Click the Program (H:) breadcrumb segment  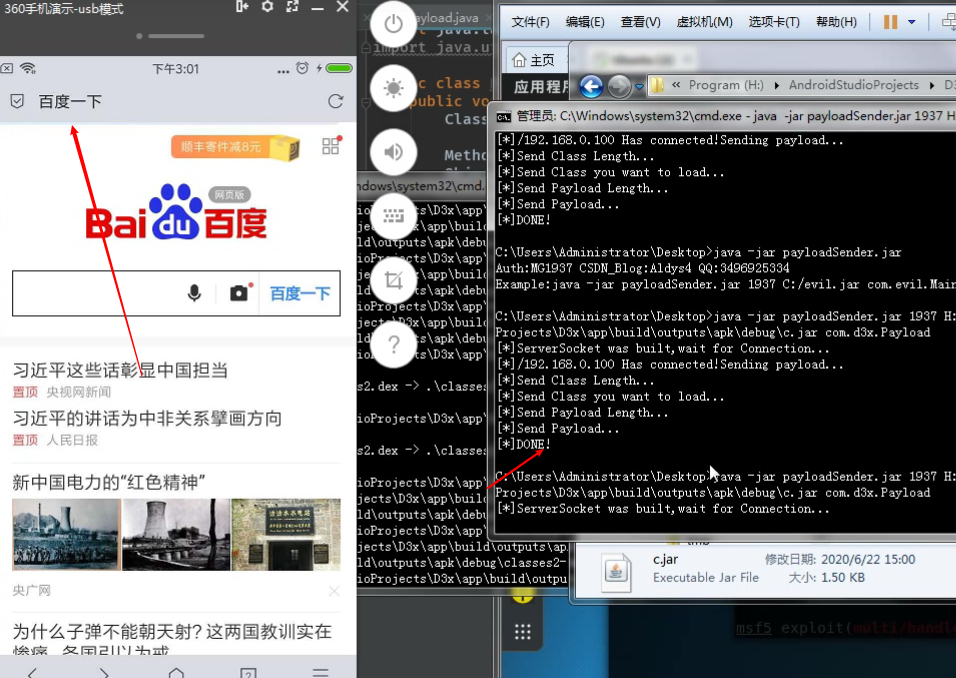(726, 85)
